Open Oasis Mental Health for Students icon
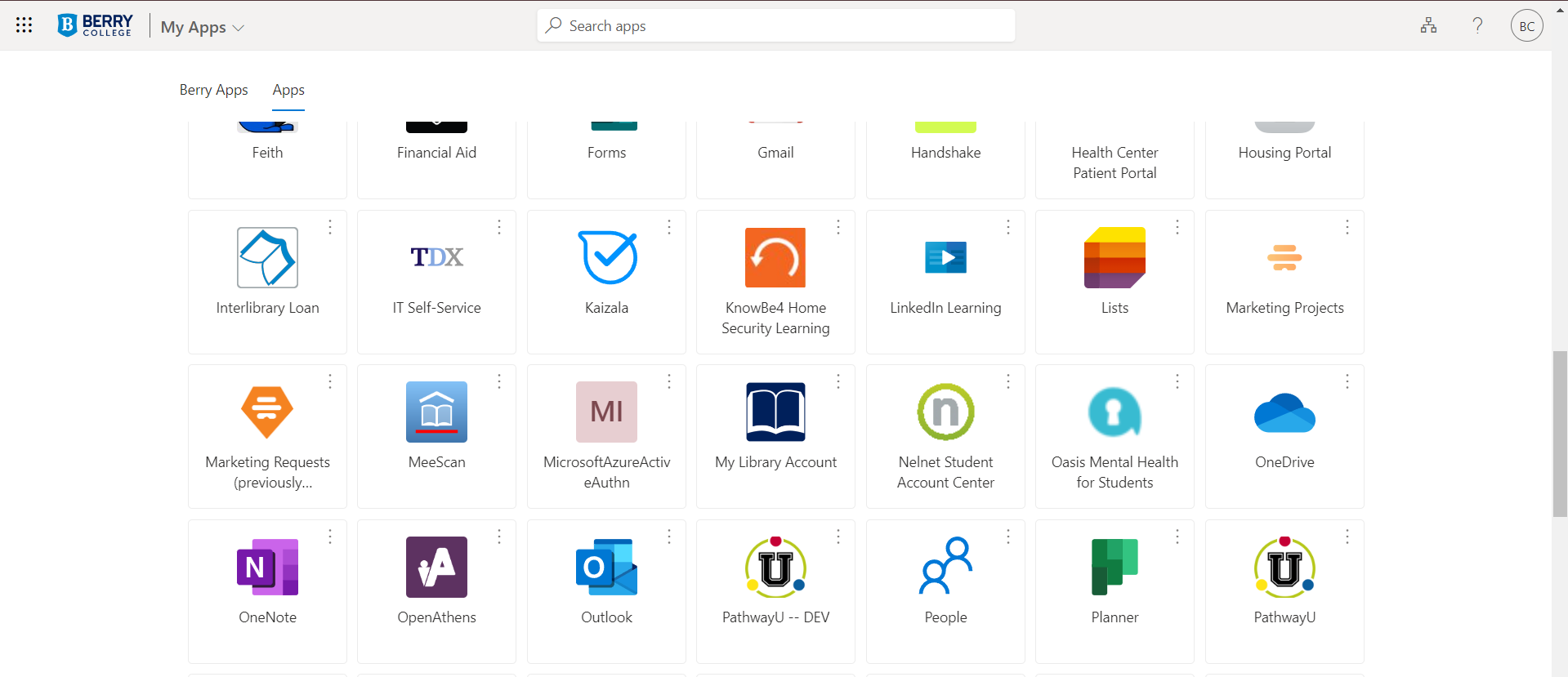The height and width of the screenshot is (677, 1568). click(1115, 412)
